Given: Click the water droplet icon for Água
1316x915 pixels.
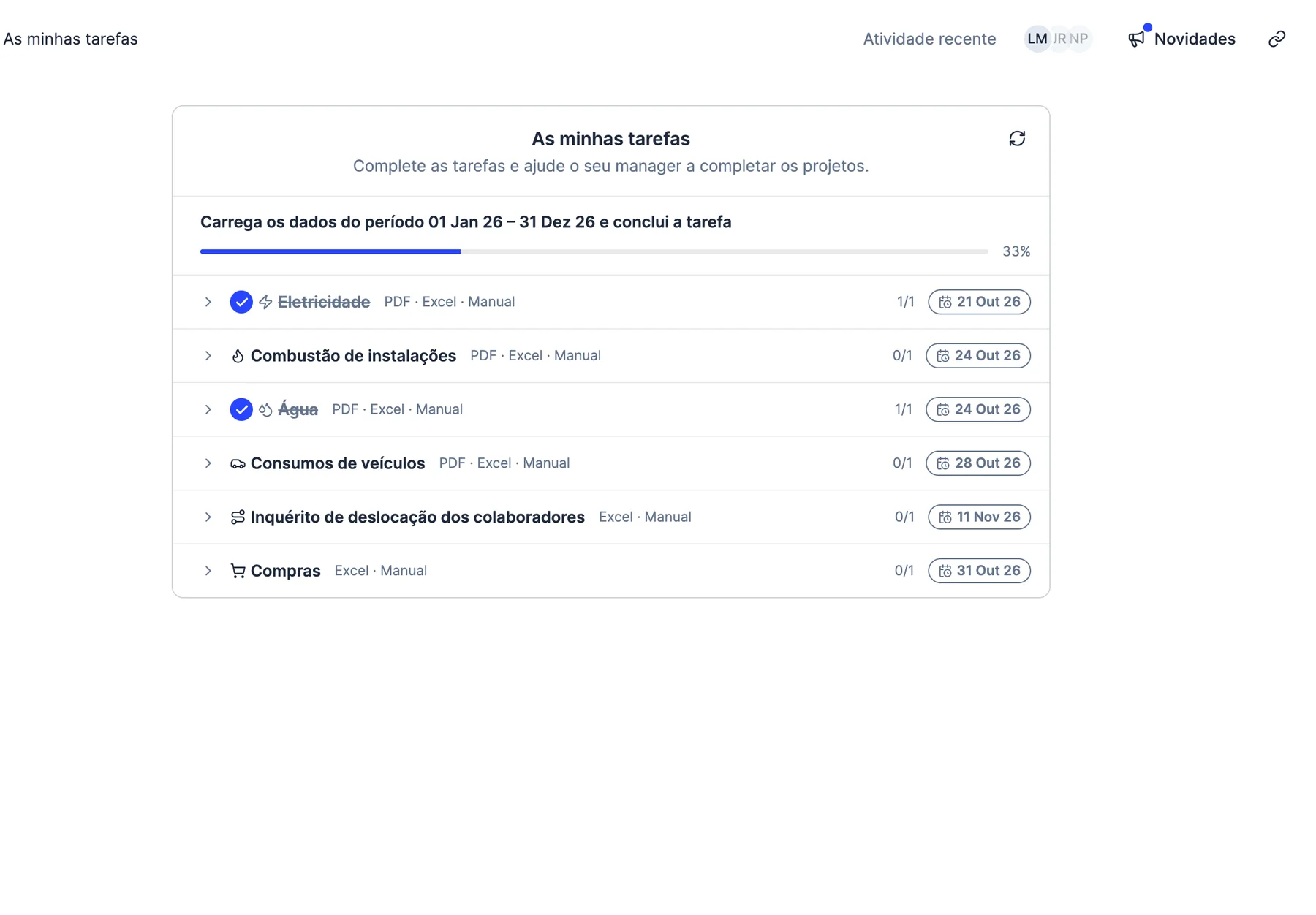Looking at the screenshot, I should click(x=265, y=409).
